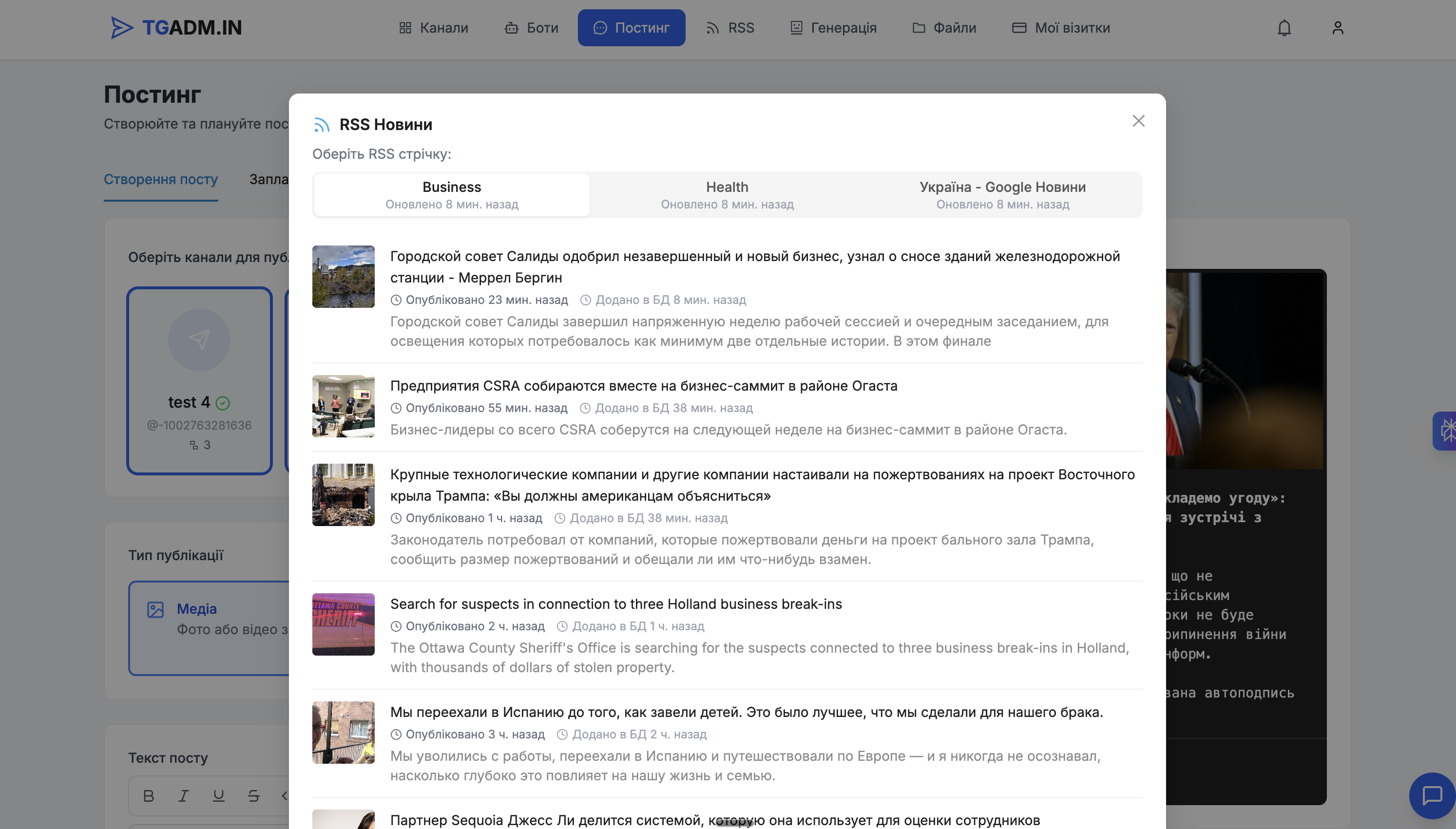
Task: Close the RSS Новини dialog
Action: coord(1138,121)
